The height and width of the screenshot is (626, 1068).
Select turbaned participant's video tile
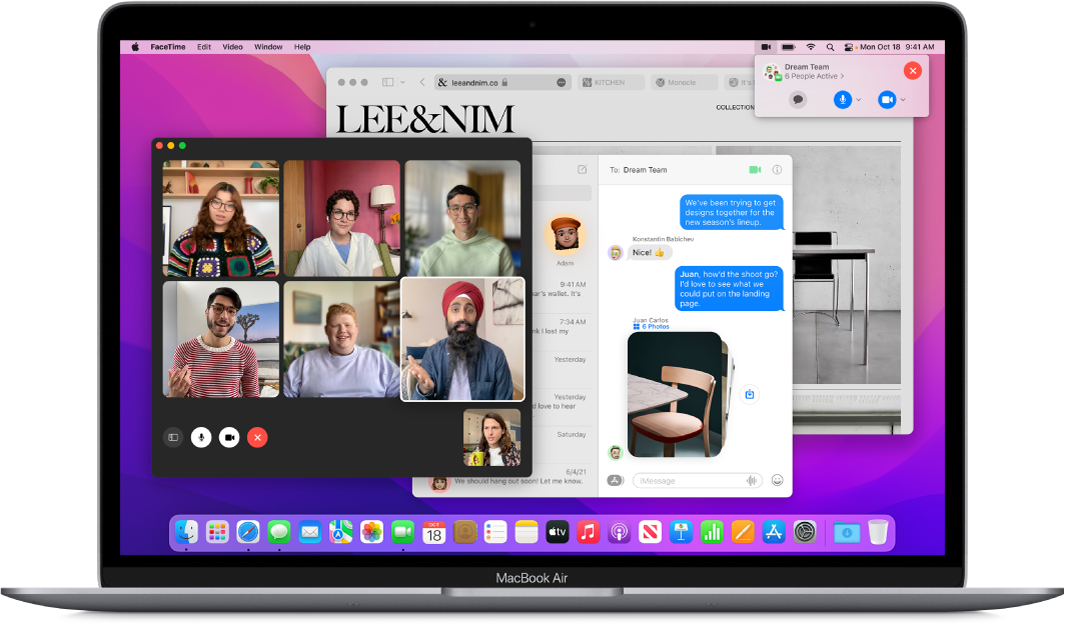coord(462,339)
